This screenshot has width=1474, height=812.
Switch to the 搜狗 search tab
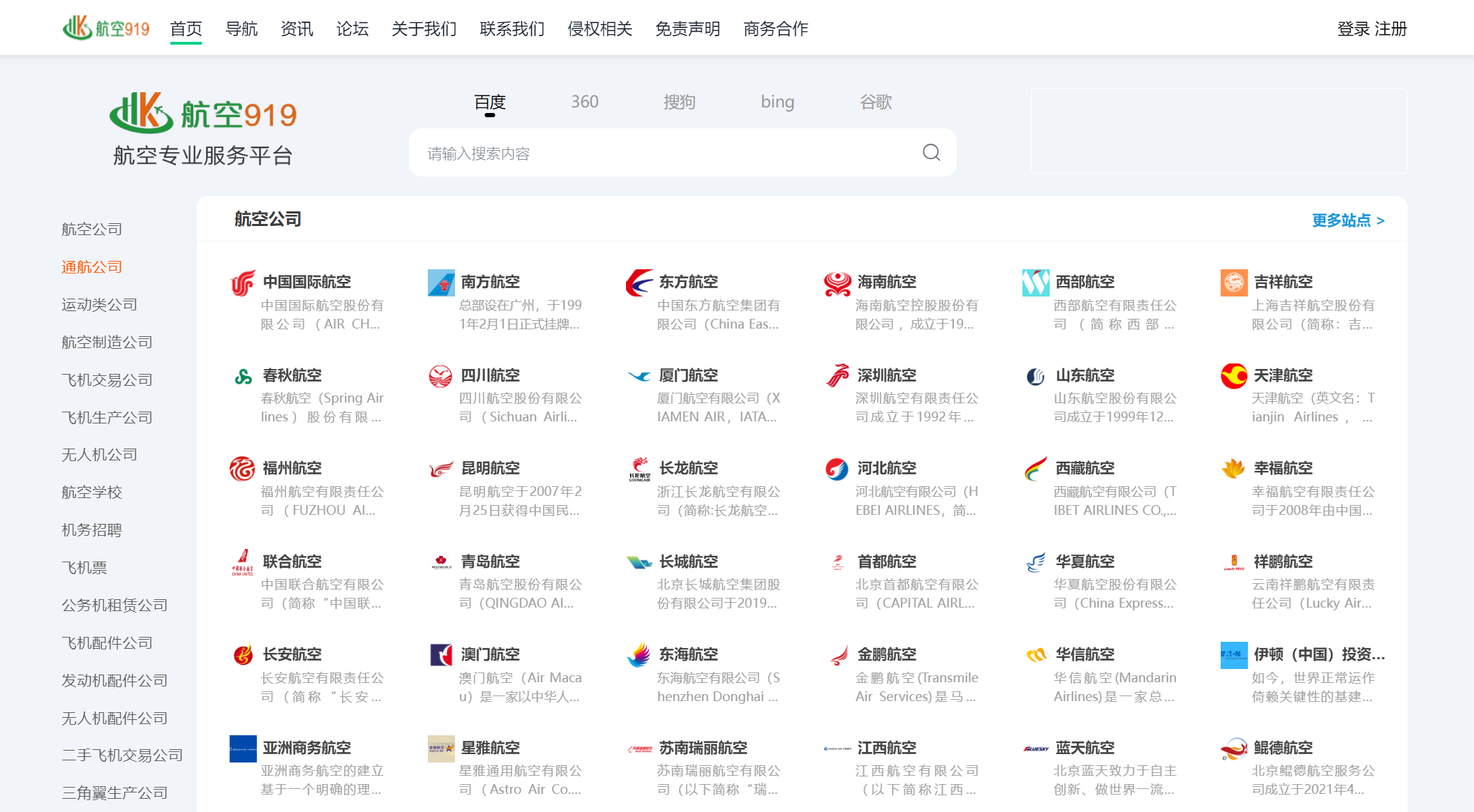coord(679,102)
